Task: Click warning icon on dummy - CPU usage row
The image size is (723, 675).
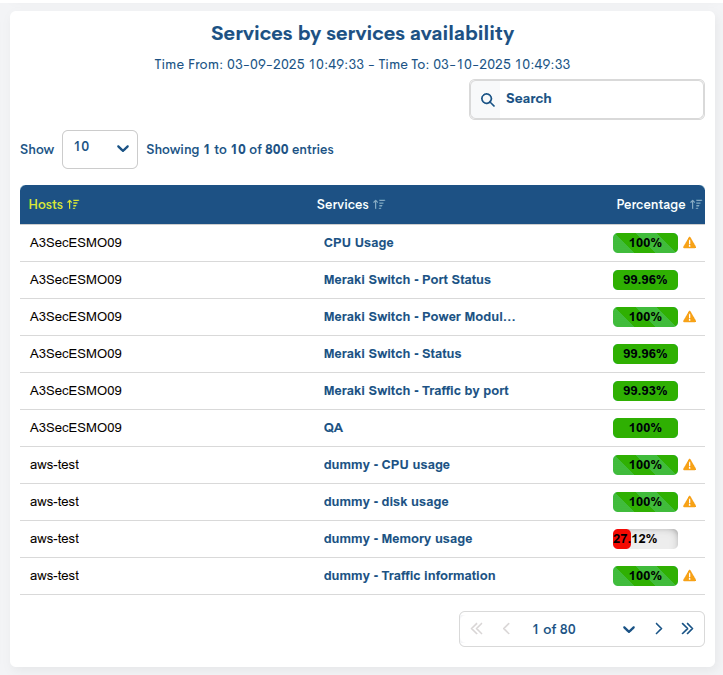Action: (689, 465)
